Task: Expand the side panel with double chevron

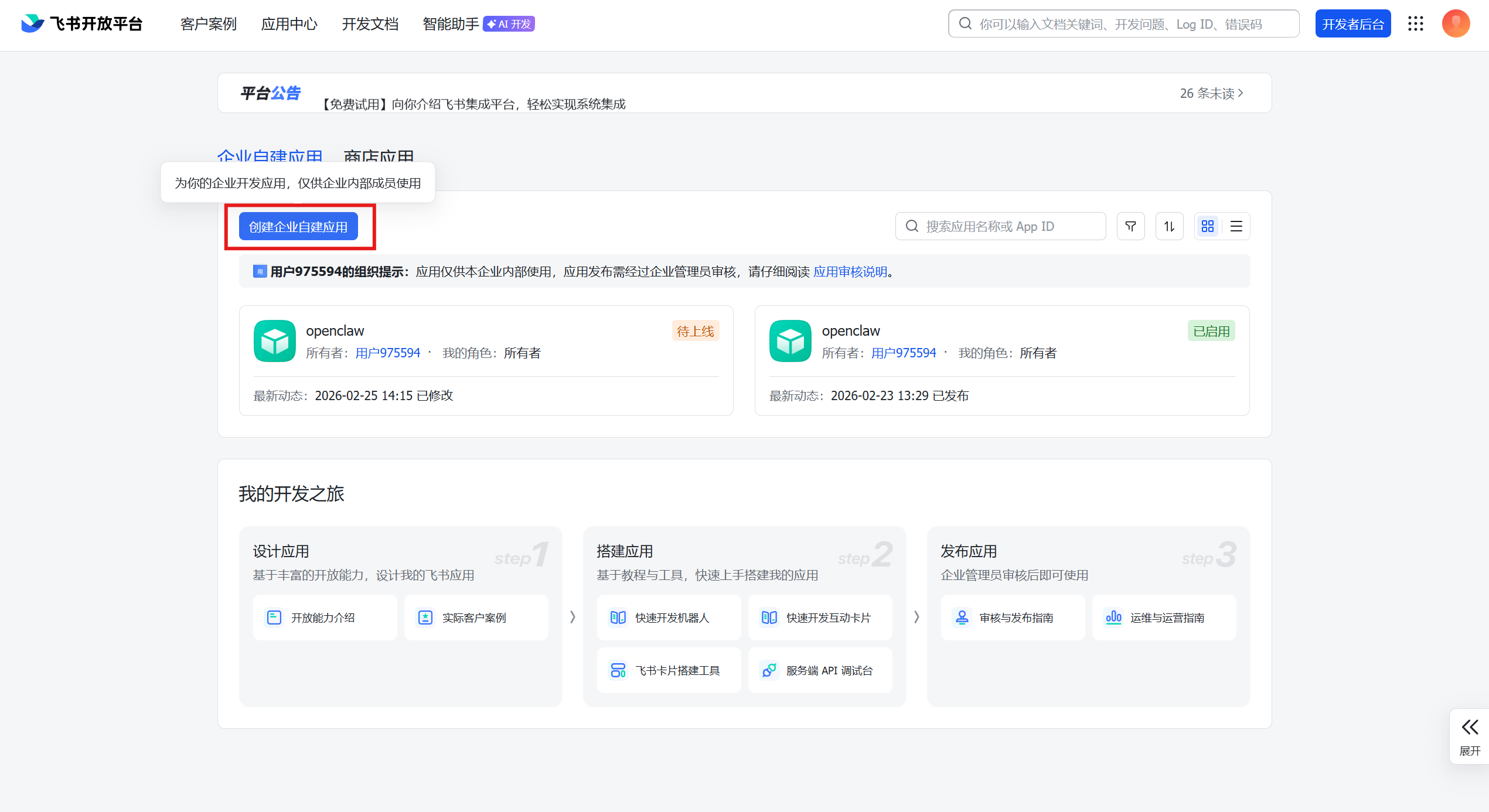Action: click(1470, 728)
